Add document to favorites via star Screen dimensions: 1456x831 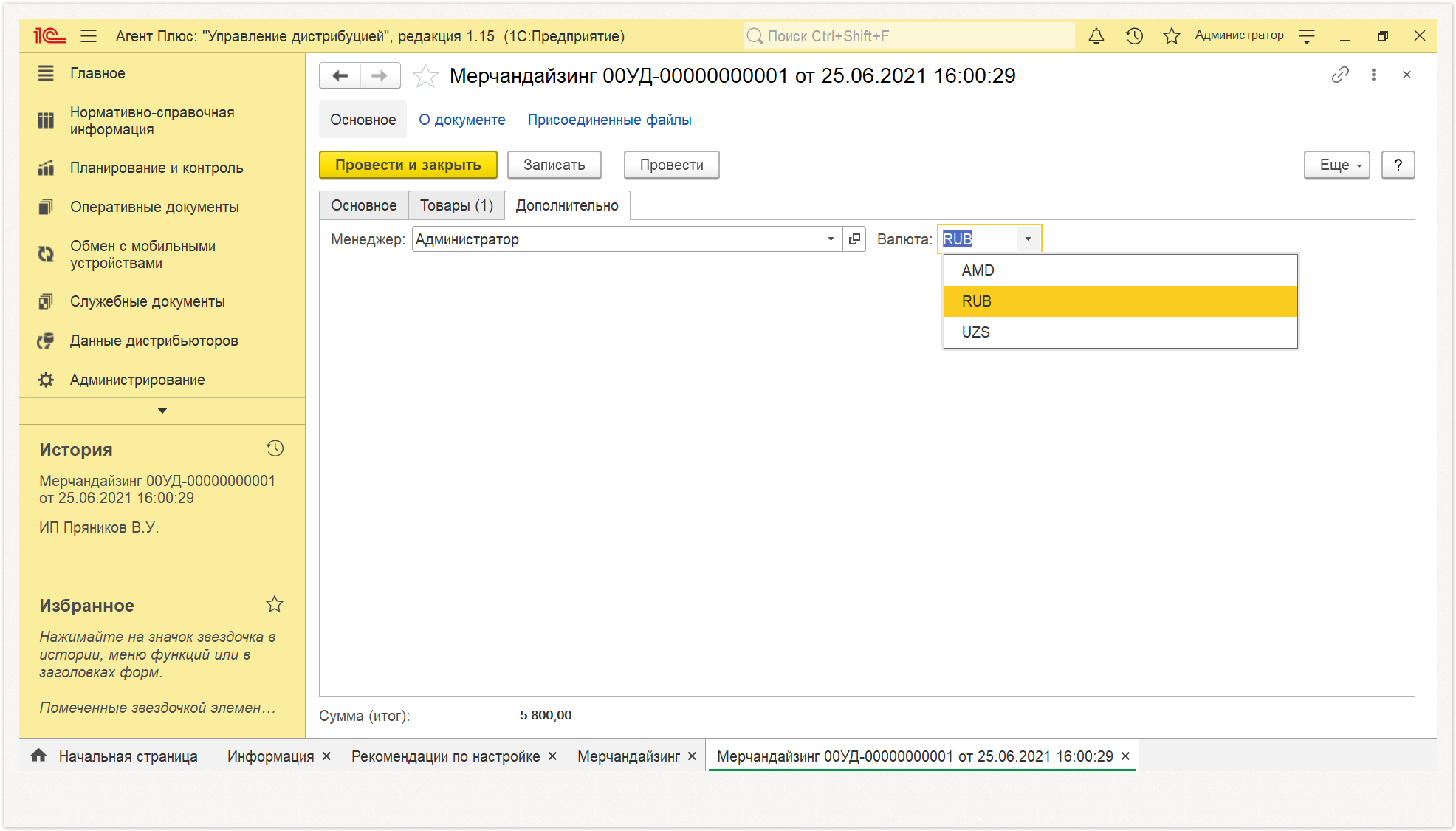(425, 75)
